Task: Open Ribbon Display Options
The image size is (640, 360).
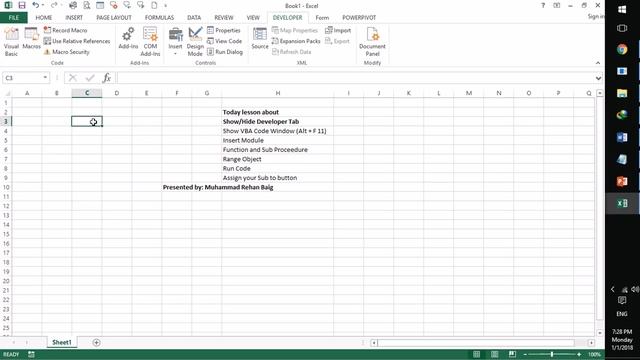Action: coord(557,5)
